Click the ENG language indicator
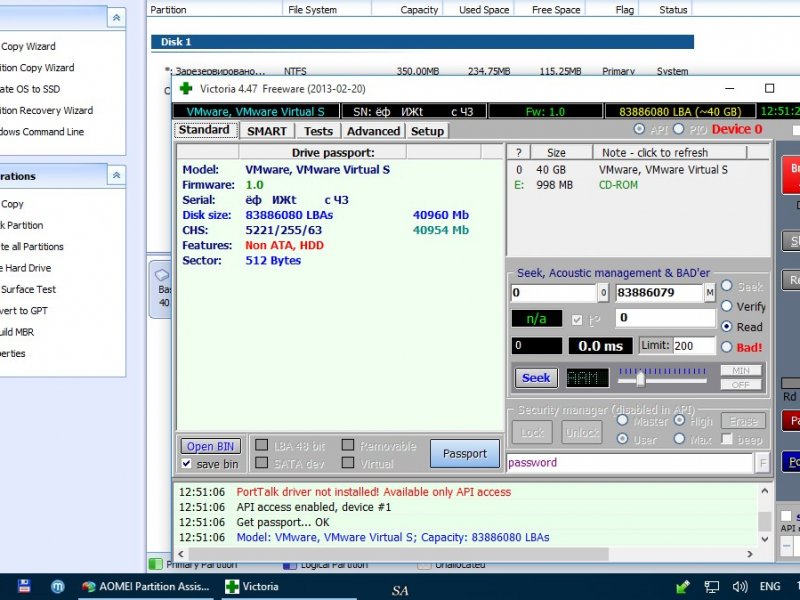800x600 pixels. click(770, 587)
